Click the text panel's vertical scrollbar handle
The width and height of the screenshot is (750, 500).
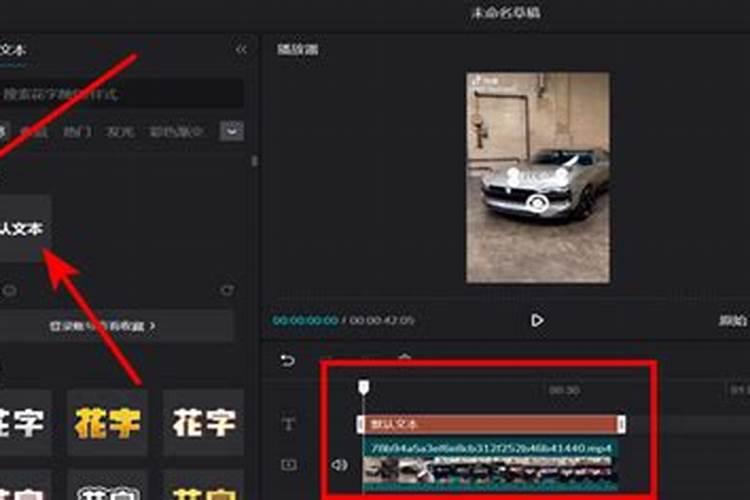(x=254, y=161)
